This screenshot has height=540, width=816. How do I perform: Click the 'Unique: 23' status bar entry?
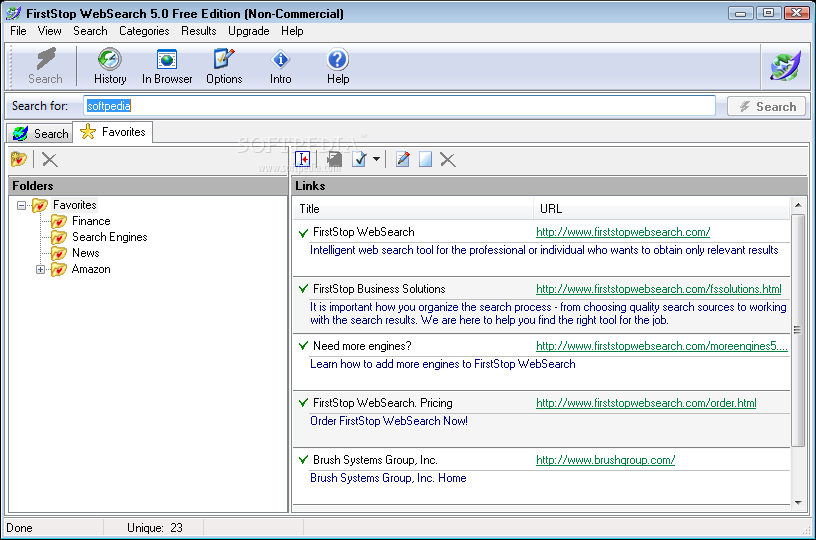[155, 528]
